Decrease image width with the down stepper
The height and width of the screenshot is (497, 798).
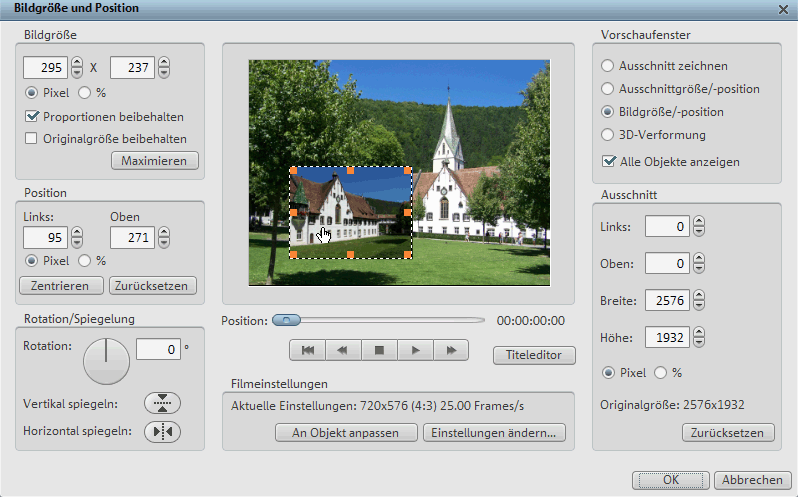pos(77,73)
